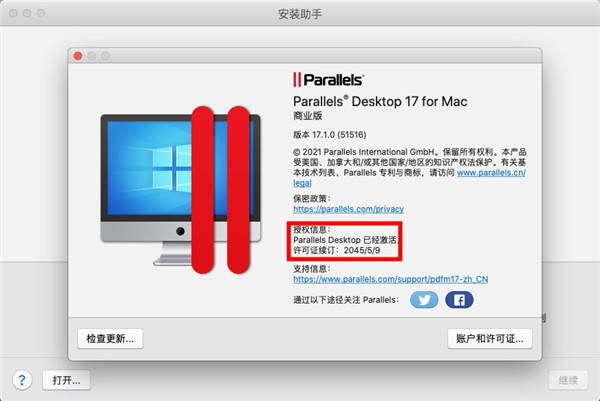Click the 检查更新... button
The height and width of the screenshot is (401, 600).
110,339
